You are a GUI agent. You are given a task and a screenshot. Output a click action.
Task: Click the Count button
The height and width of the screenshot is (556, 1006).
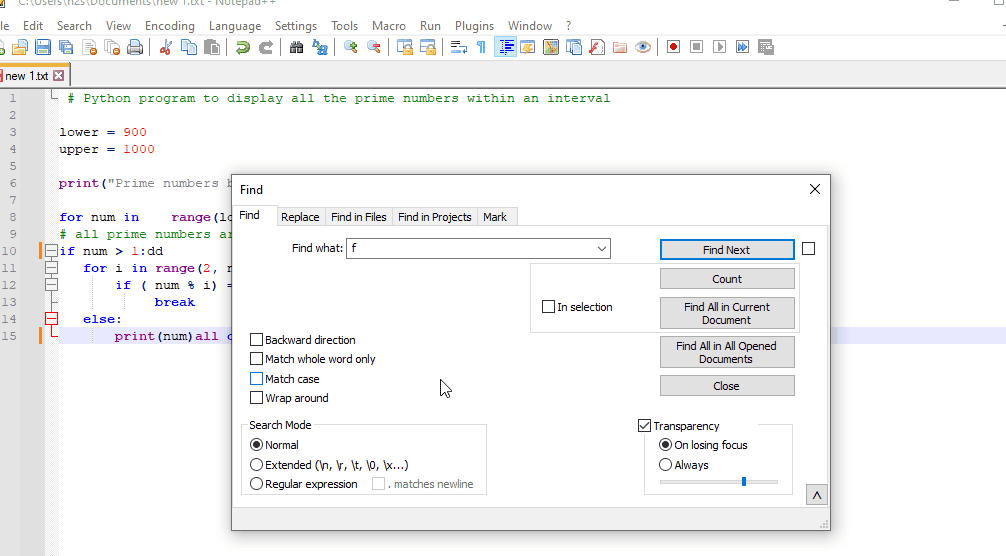coord(727,279)
